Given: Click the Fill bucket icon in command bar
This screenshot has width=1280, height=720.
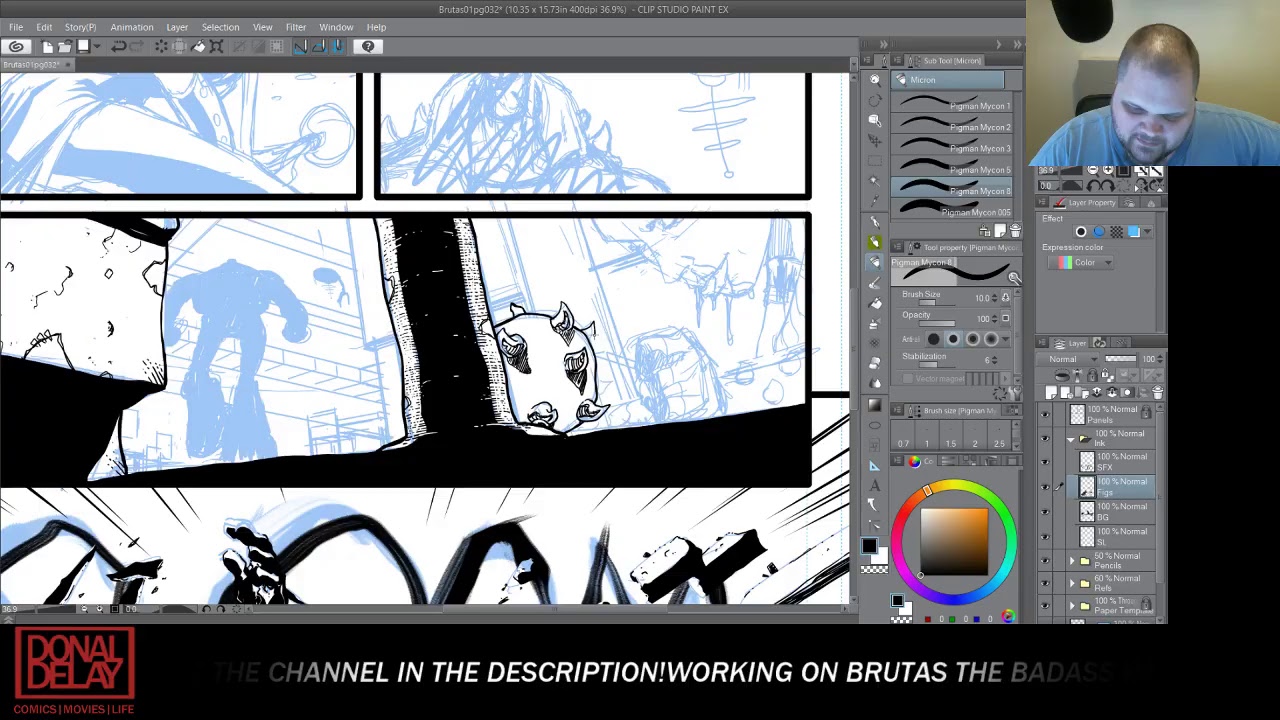Looking at the screenshot, I should (x=198, y=46).
